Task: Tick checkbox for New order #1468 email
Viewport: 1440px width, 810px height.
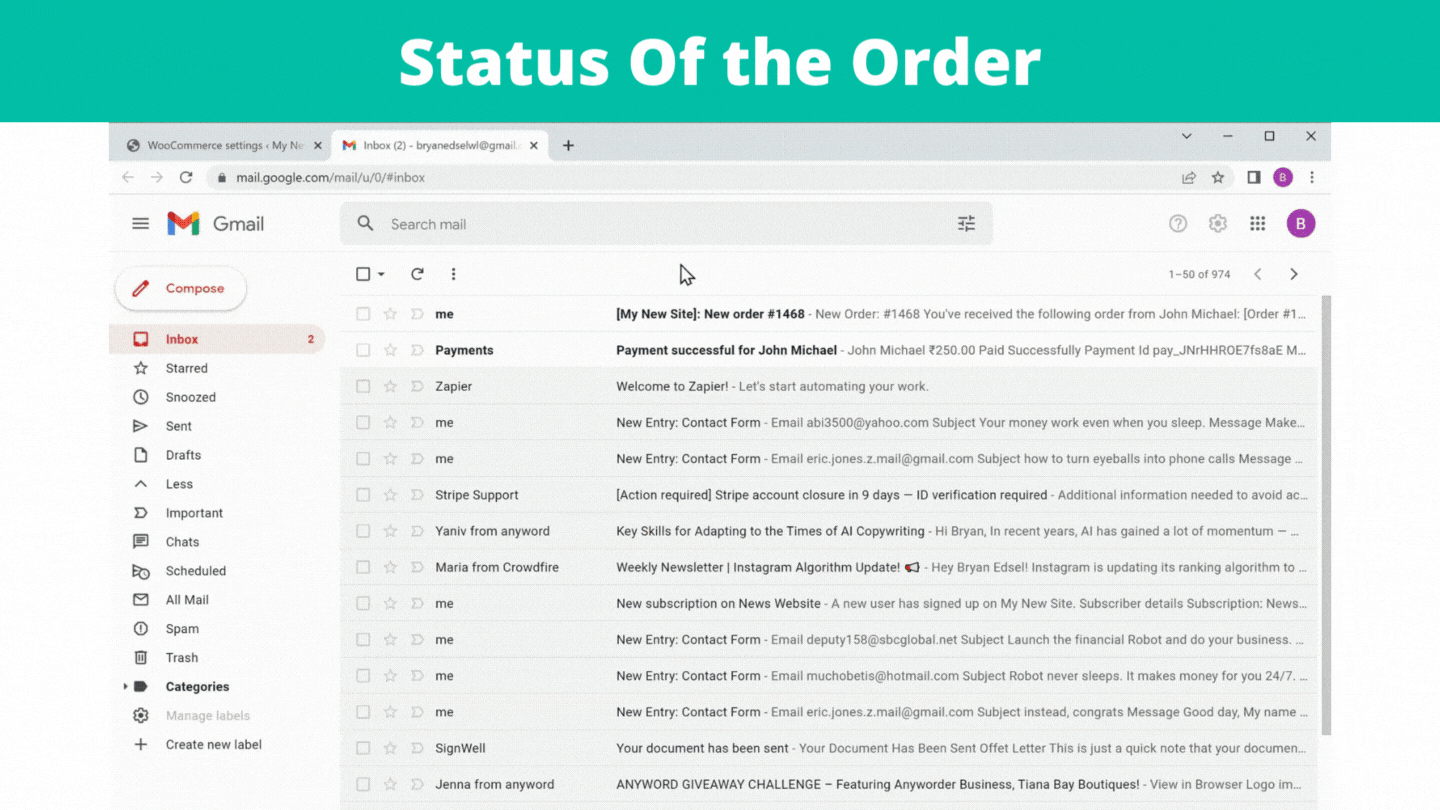Action: 363,314
